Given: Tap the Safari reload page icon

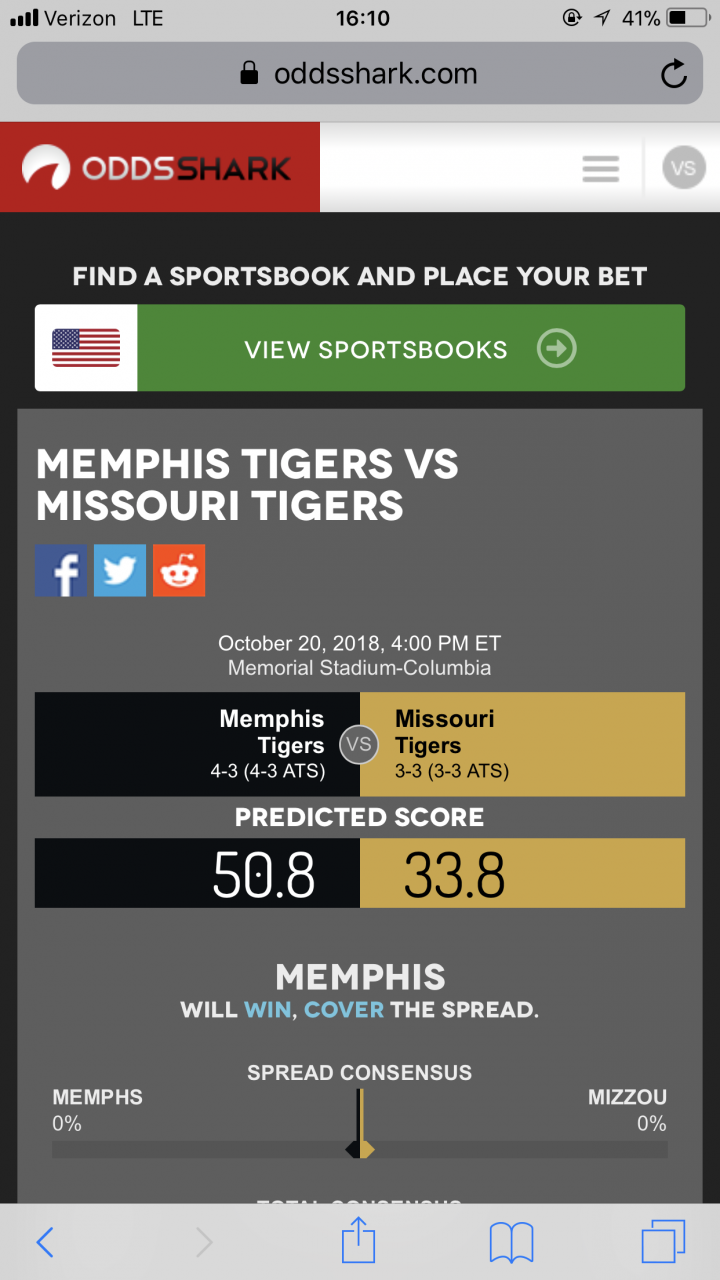Looking at the screenshot, I should [674, 74].
